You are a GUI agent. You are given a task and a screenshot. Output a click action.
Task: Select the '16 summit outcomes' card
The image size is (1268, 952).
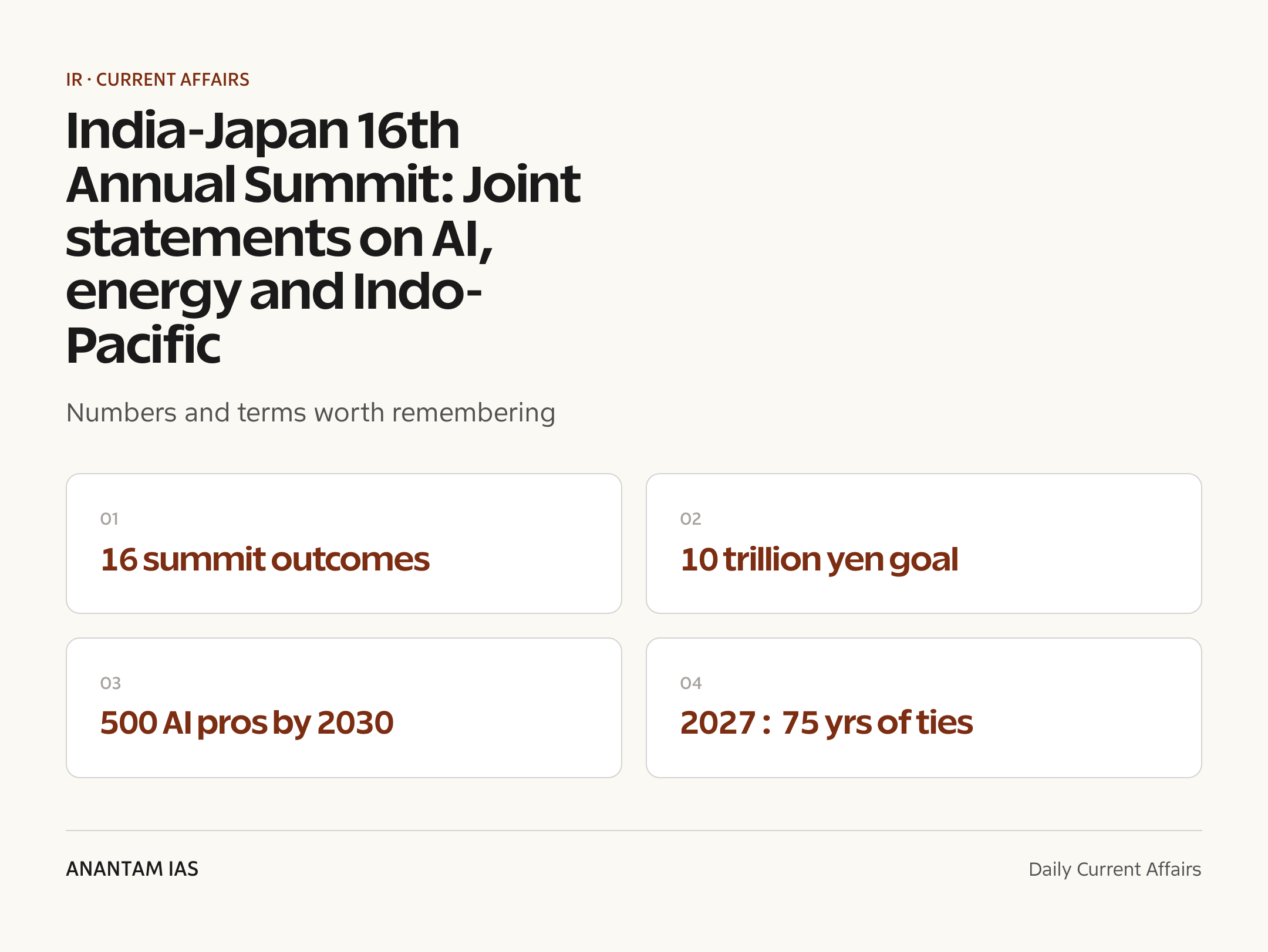coord(344,543)
